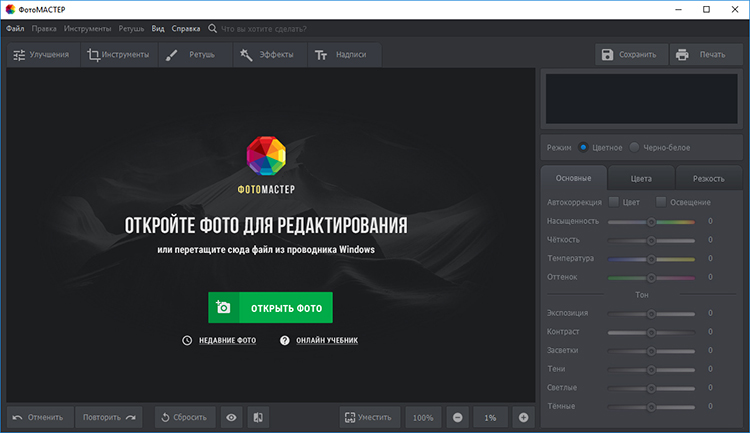Open the ОНЛАЙН УЧЕБНИК link
The width and height of the screenshot is (750, 433).
pyautogui.click(x=319, y=340)
